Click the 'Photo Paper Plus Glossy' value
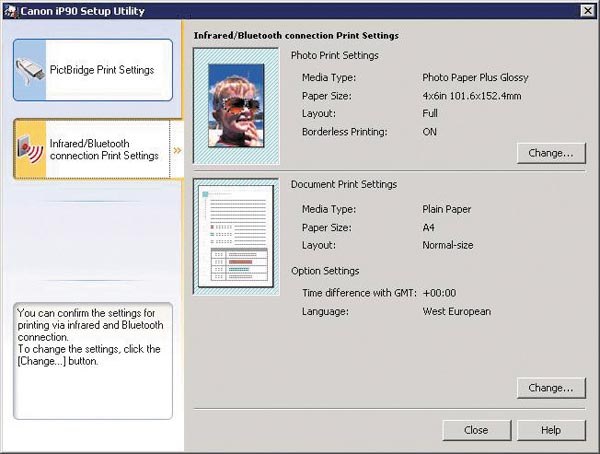The image size is (600, 454). point(475,78)
